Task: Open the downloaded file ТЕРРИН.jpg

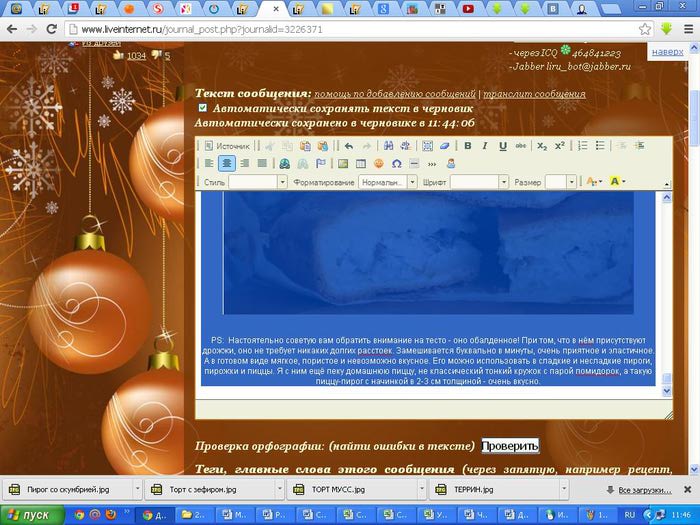Action: point(494,490)
